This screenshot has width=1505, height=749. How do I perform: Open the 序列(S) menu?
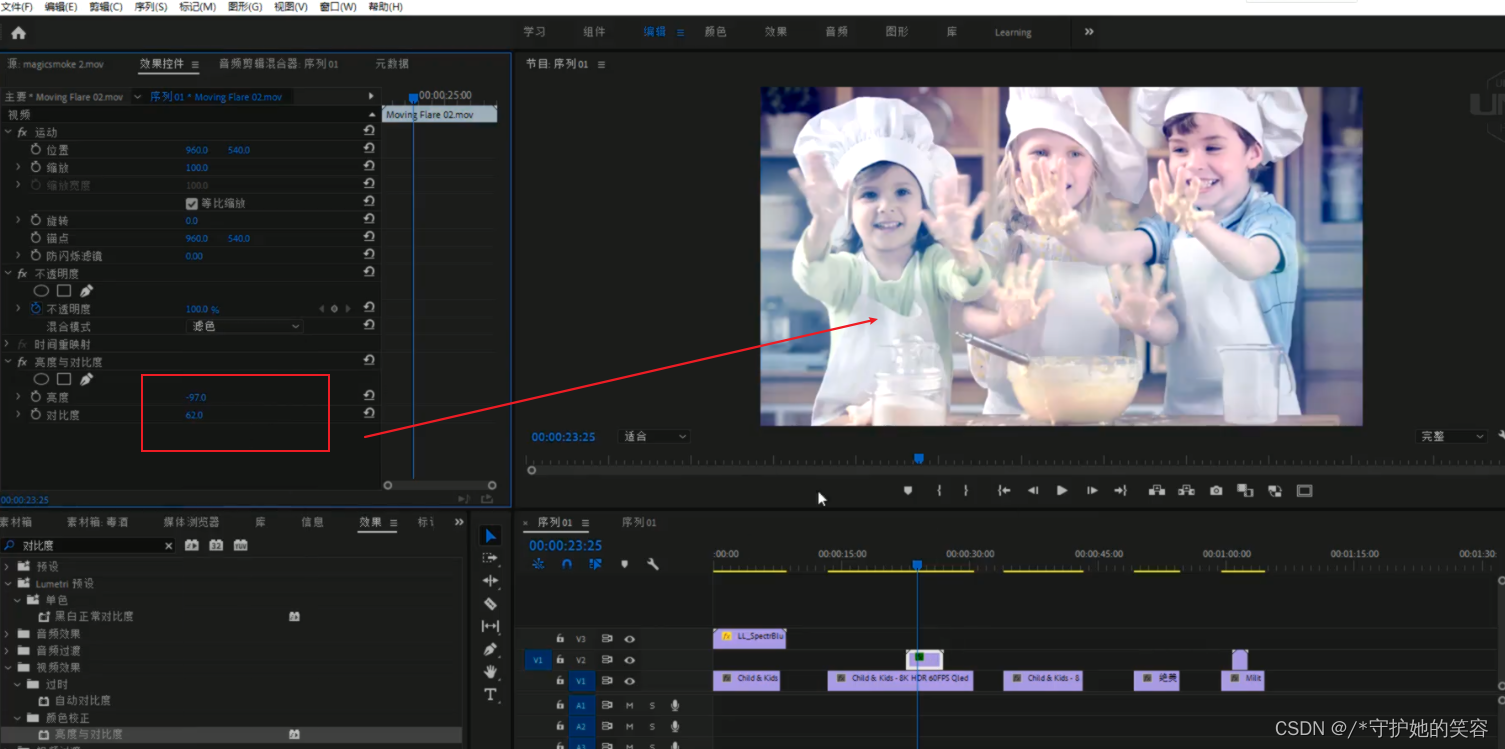[150, 7]
